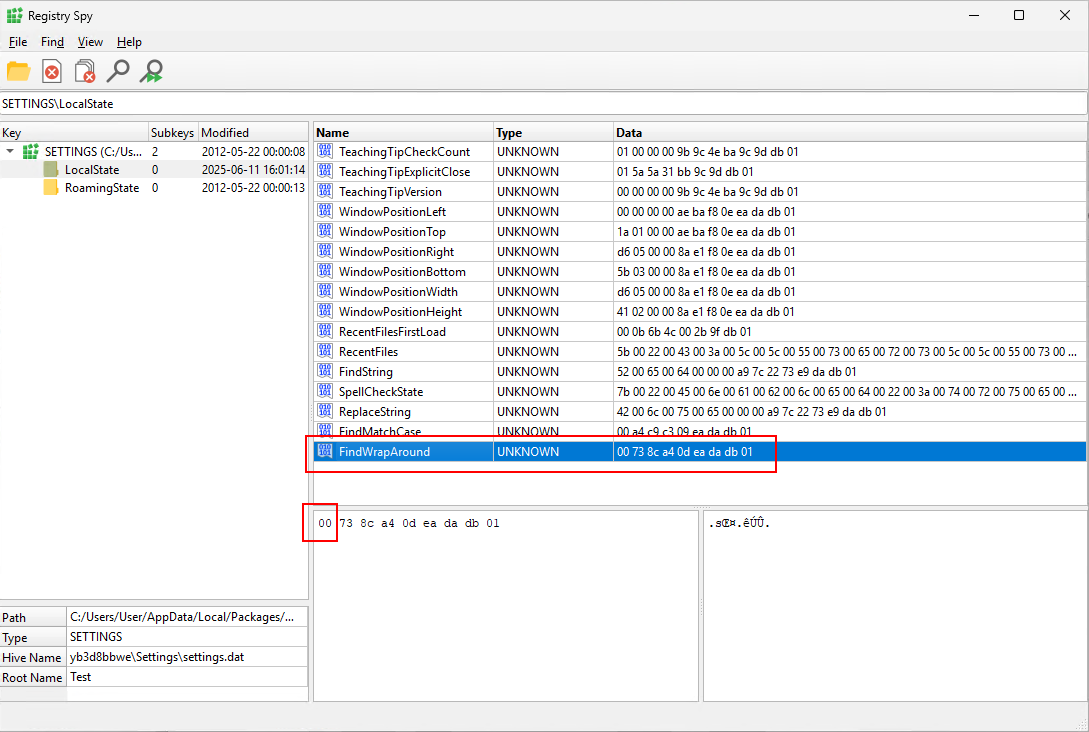Screen dimensions: 1089x732
Task: Click the open hive folder icon
Action: pos(19,71)
